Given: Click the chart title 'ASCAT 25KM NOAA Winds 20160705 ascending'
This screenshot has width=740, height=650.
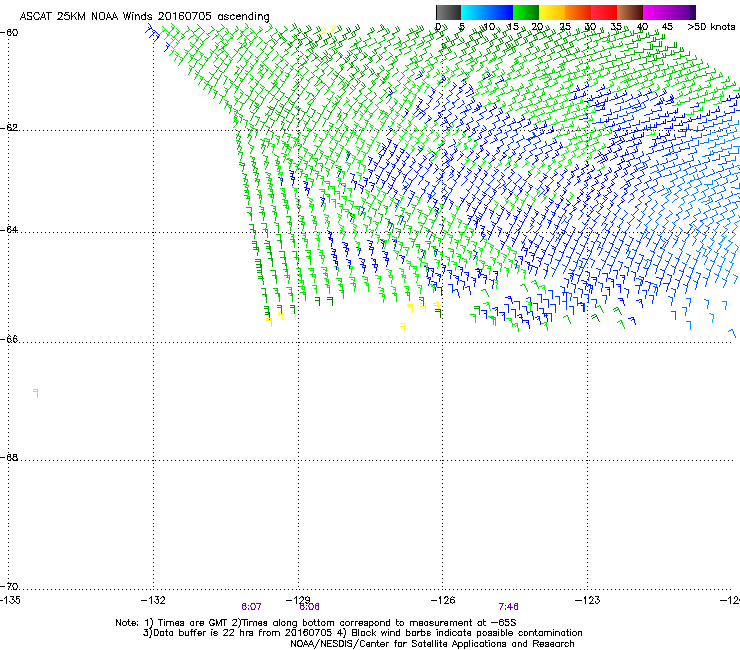Looking at the screenshot, I should point(144,17).
